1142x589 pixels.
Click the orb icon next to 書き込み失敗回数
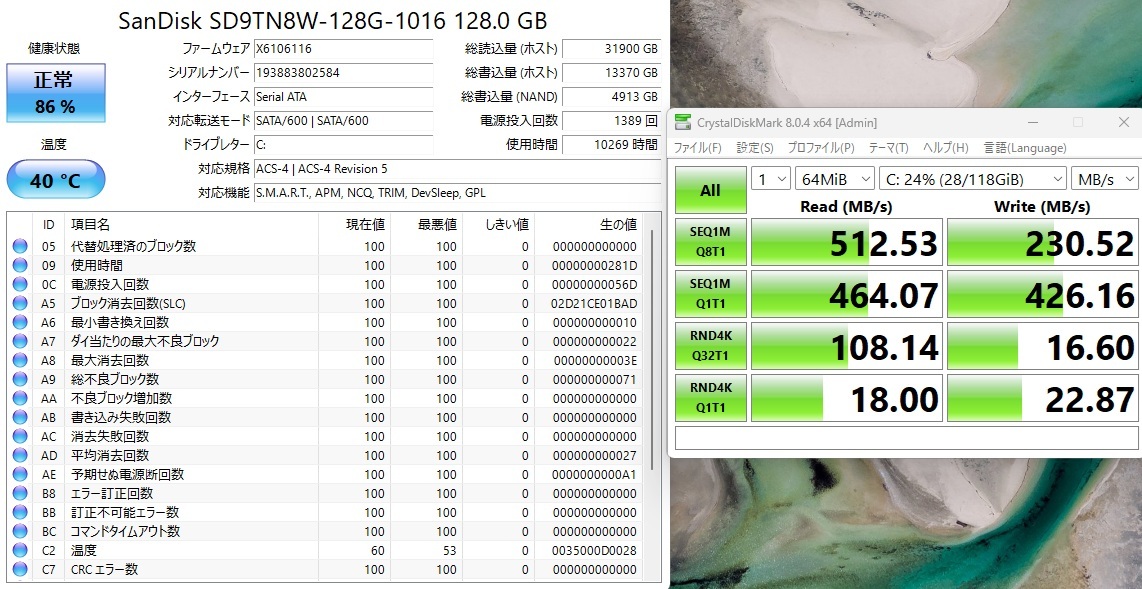[20, 417]
